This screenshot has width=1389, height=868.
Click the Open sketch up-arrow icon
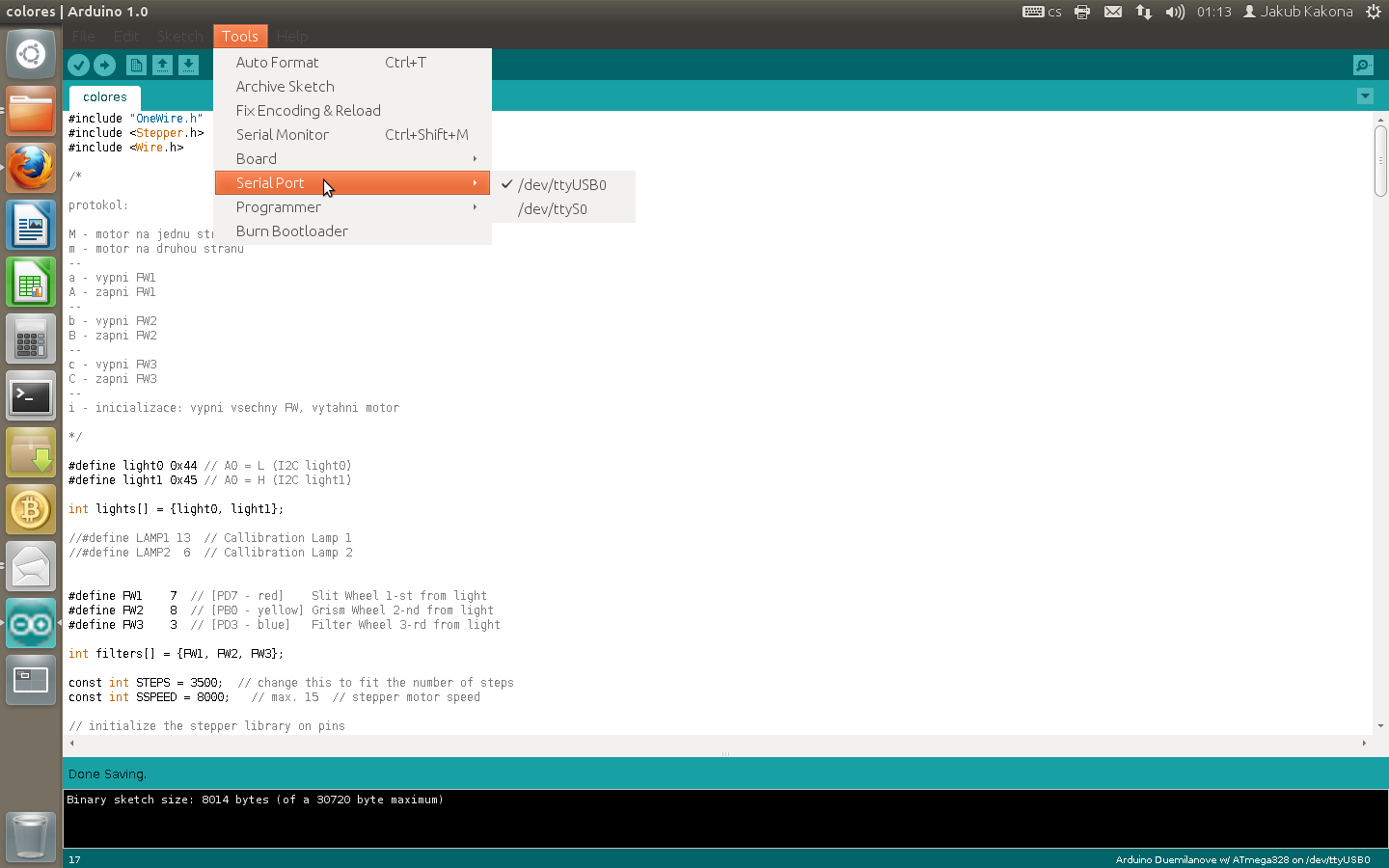[x=162, y=65]
